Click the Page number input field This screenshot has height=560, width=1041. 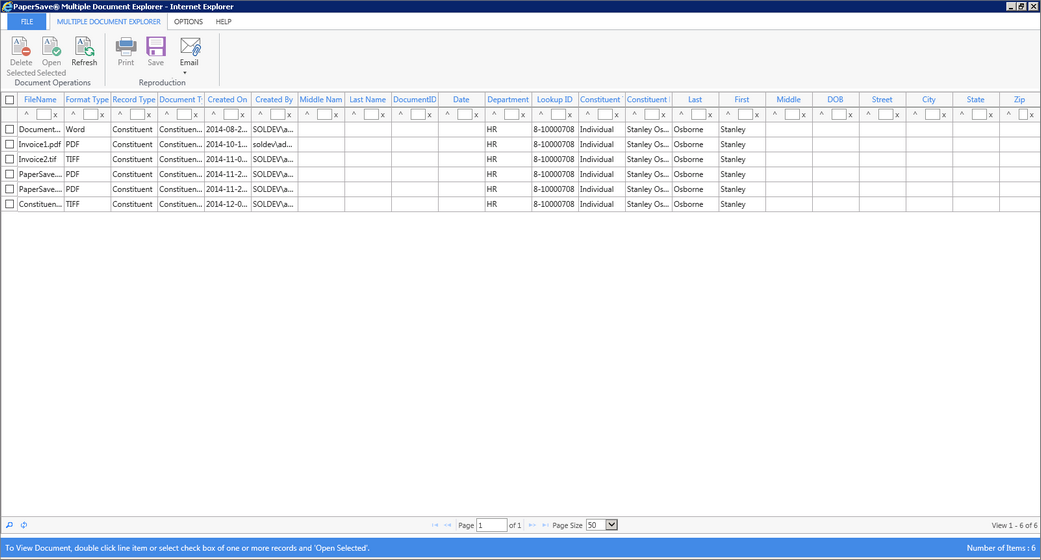pos(492,525)
